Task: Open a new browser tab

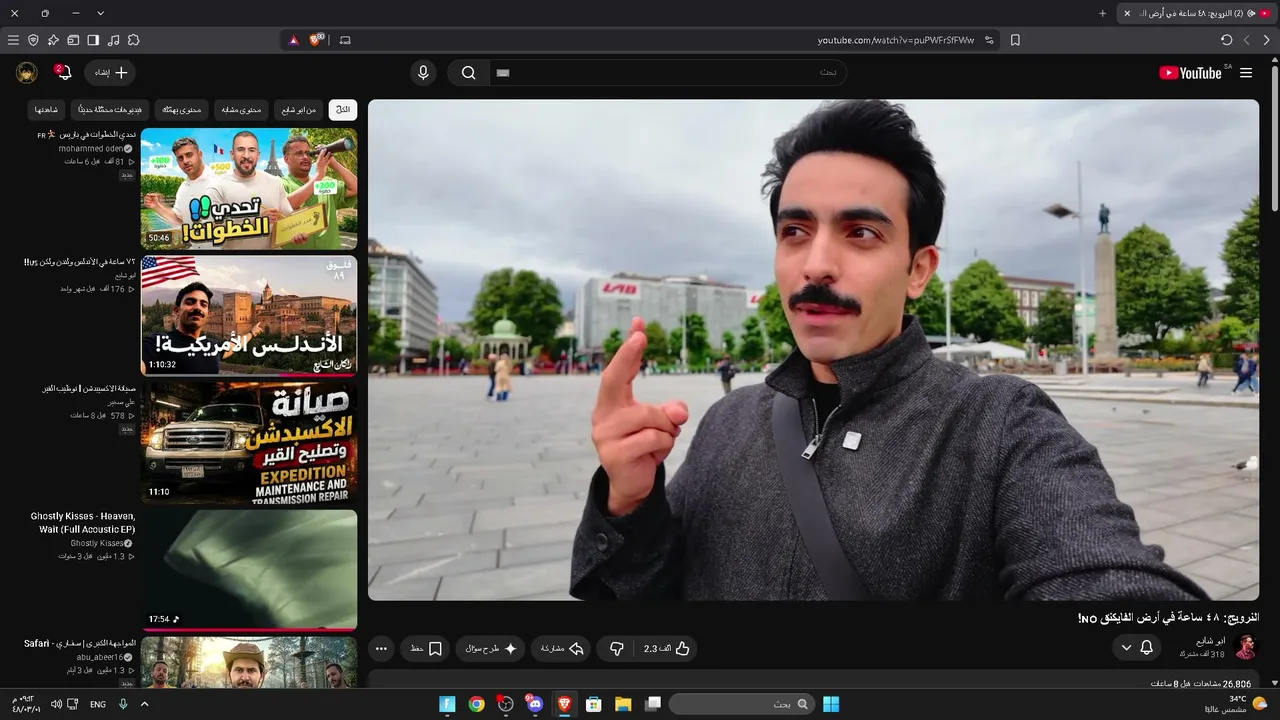Action: (1103, 13)
